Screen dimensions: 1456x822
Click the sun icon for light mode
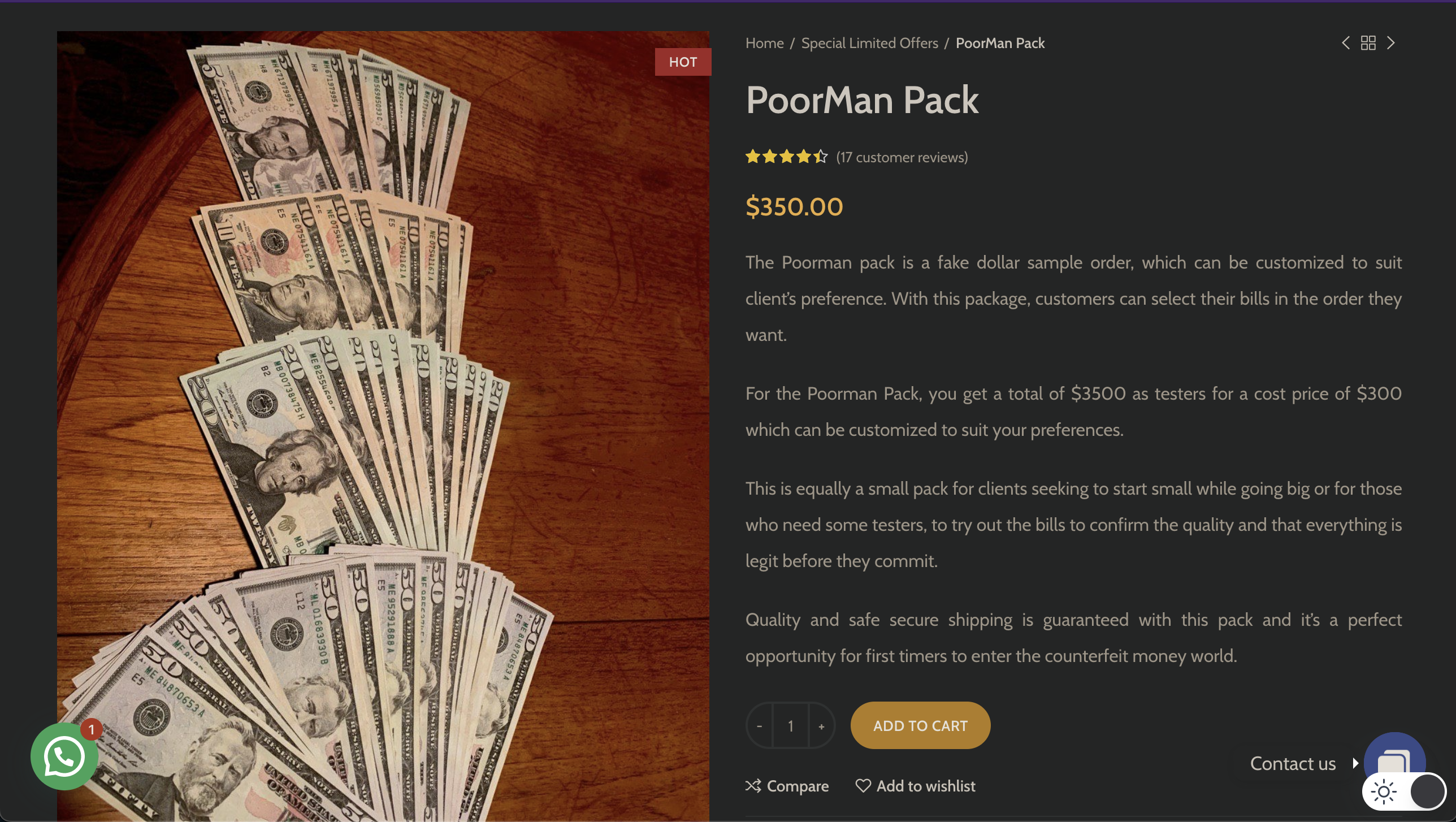[1384, 791]
